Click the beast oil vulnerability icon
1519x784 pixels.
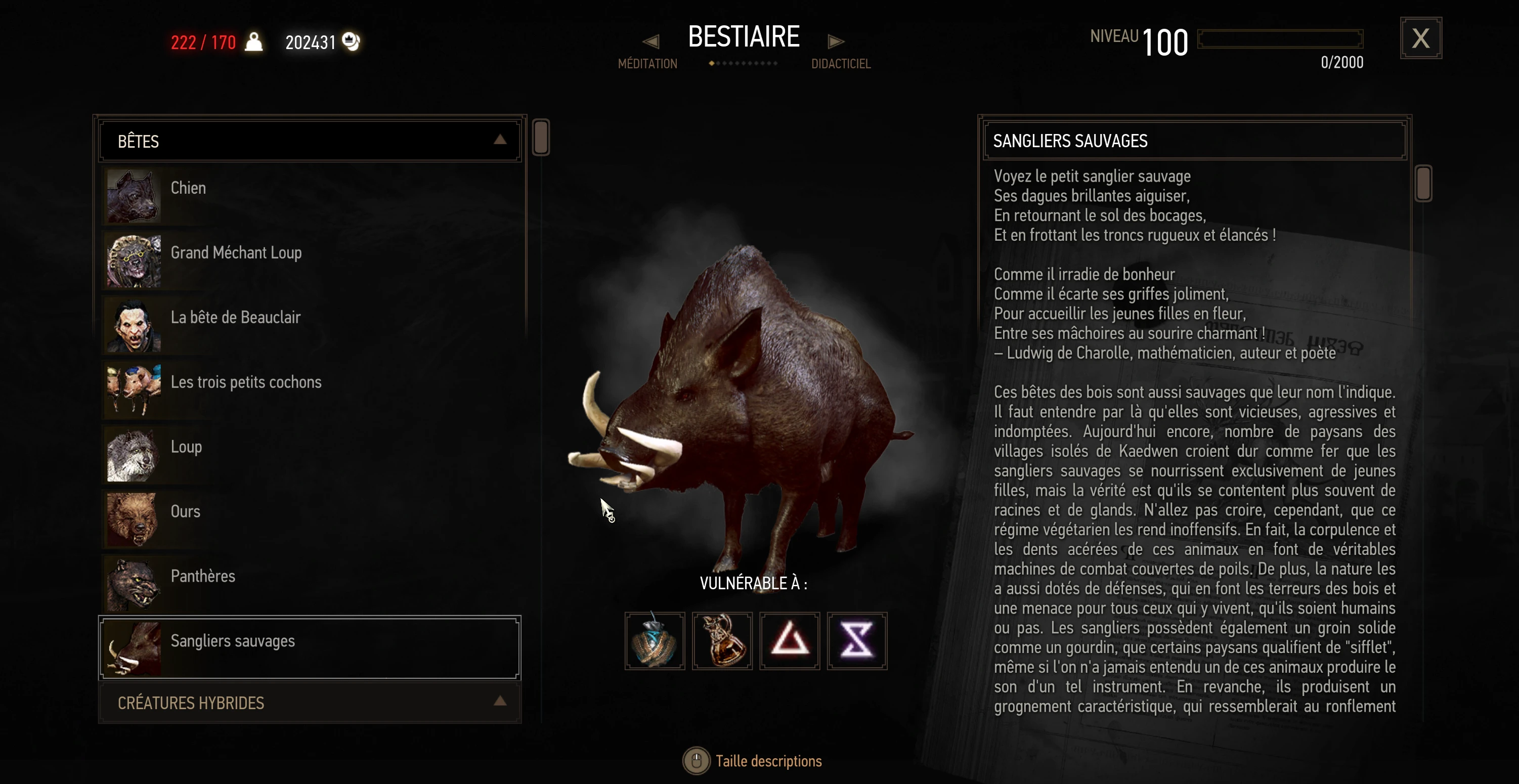pos(655,641)
